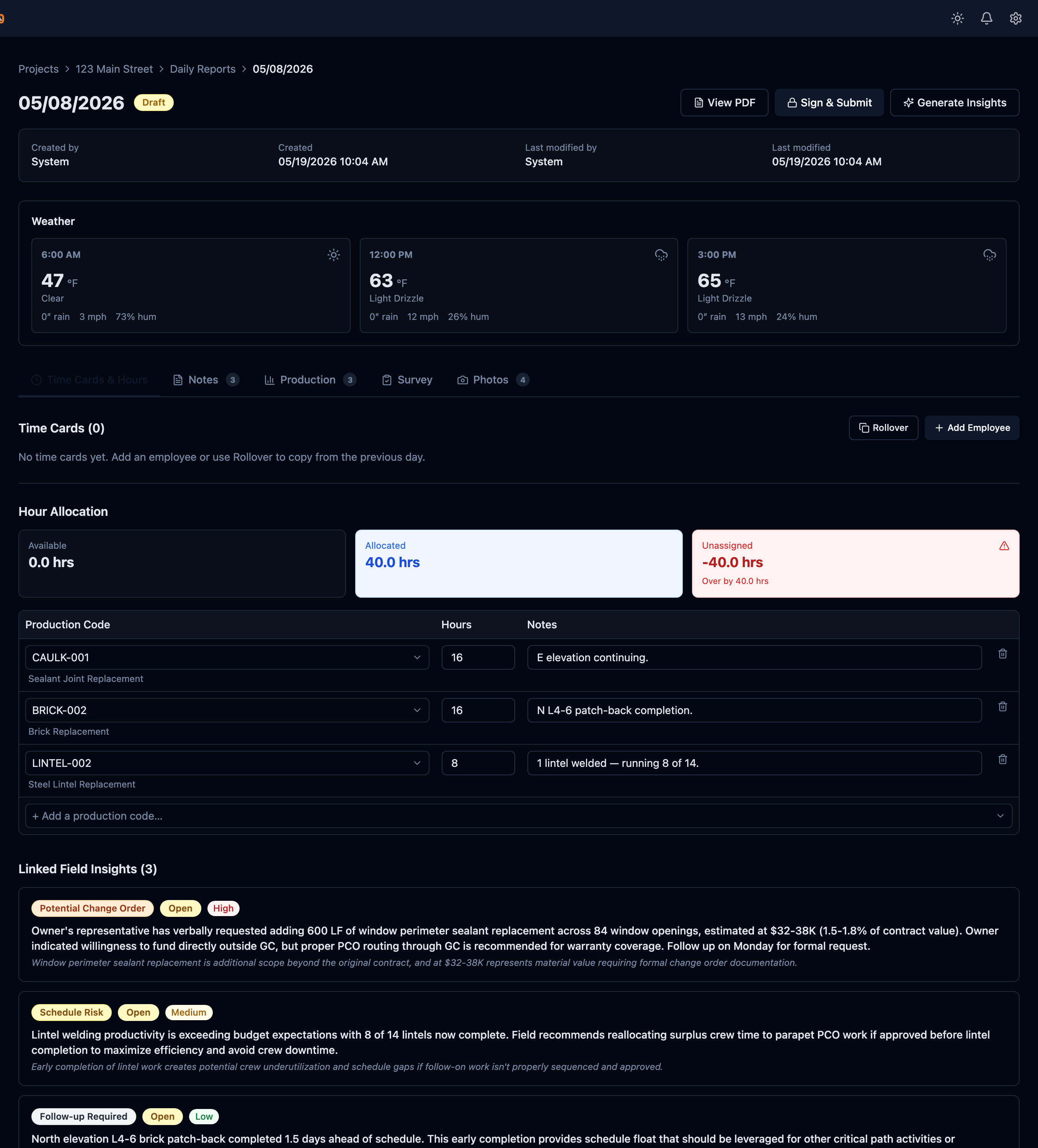This screenshot has width=1038, height=1148.
Task: Click drizzle cloud icon in 12:00 PM card
Action: coord(661,254)
